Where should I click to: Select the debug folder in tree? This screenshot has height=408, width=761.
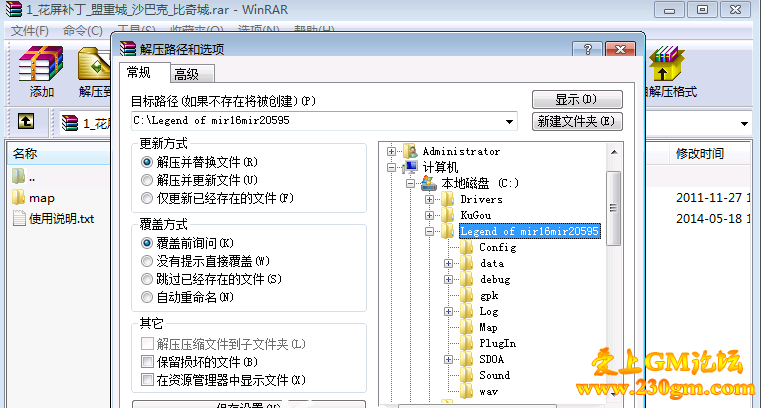pyautogui.click(x=495, y=279)
